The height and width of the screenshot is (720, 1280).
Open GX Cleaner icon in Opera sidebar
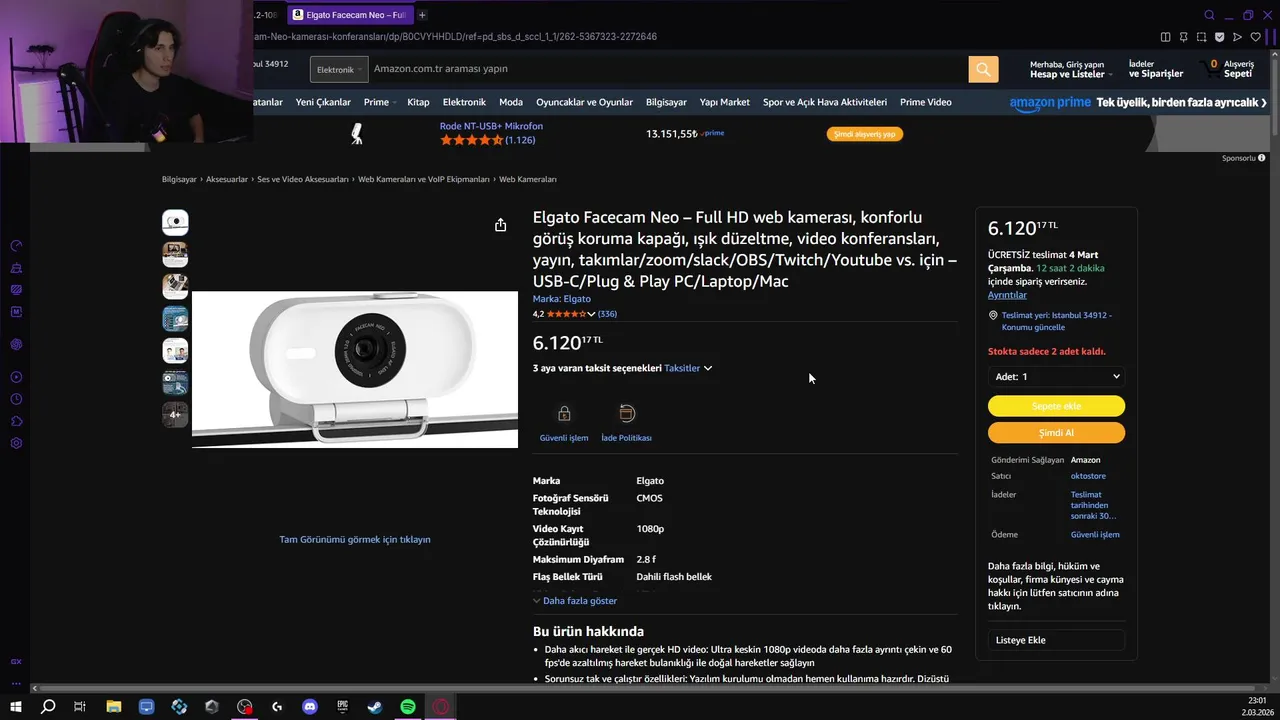pos(16,268)
